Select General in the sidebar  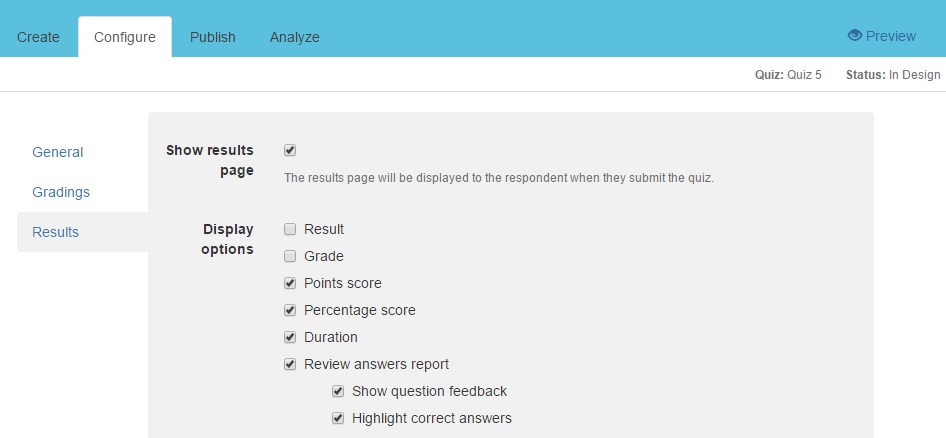58,152
